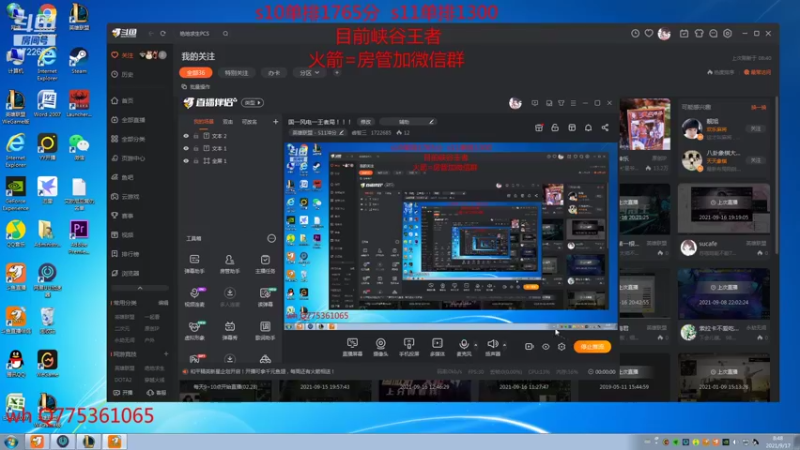Hide the 全屏 1 layer
The height and width of the screenshot is (450, 800).
[186, 161]
